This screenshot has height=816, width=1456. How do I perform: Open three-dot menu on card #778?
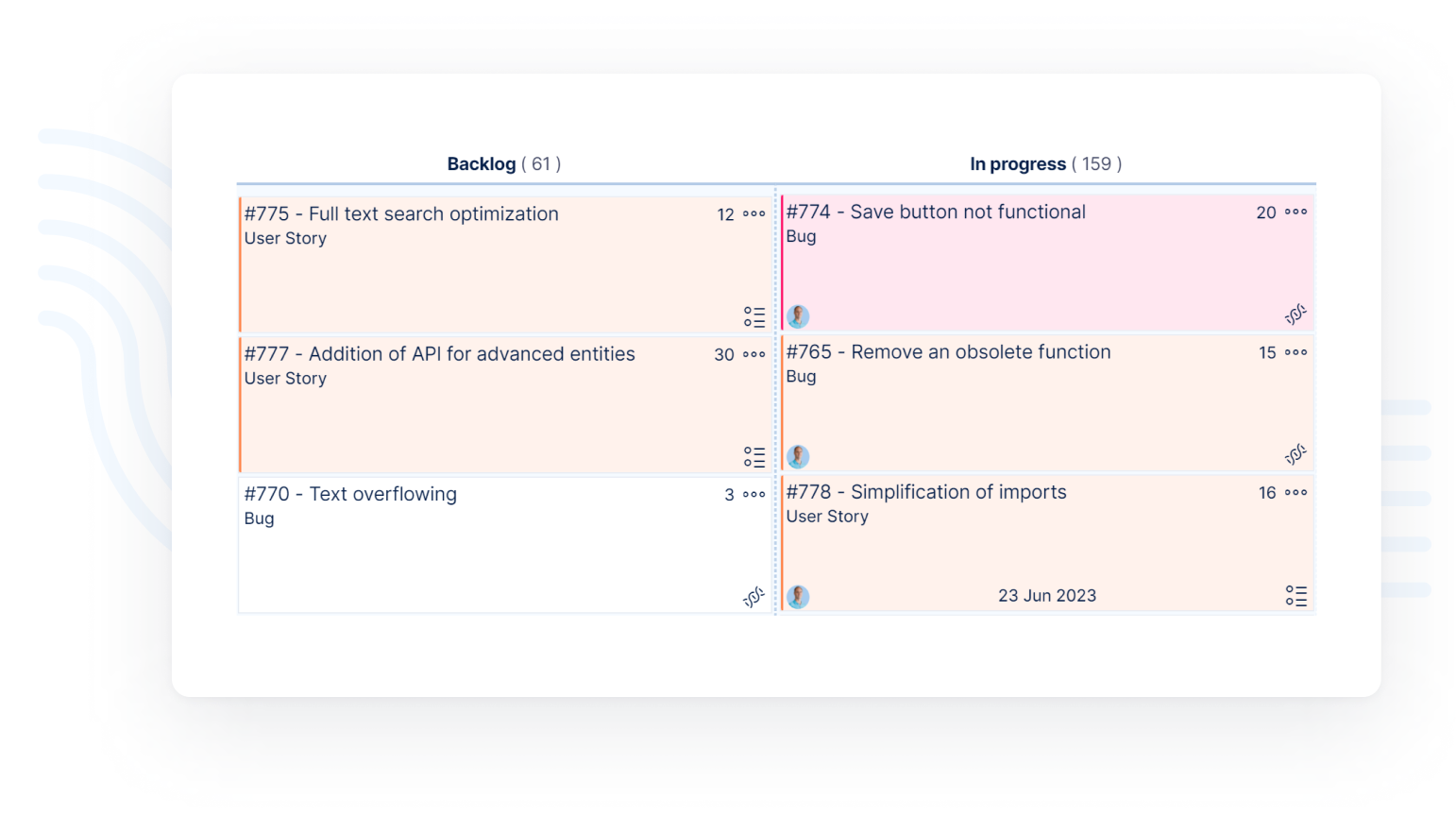1295,493
